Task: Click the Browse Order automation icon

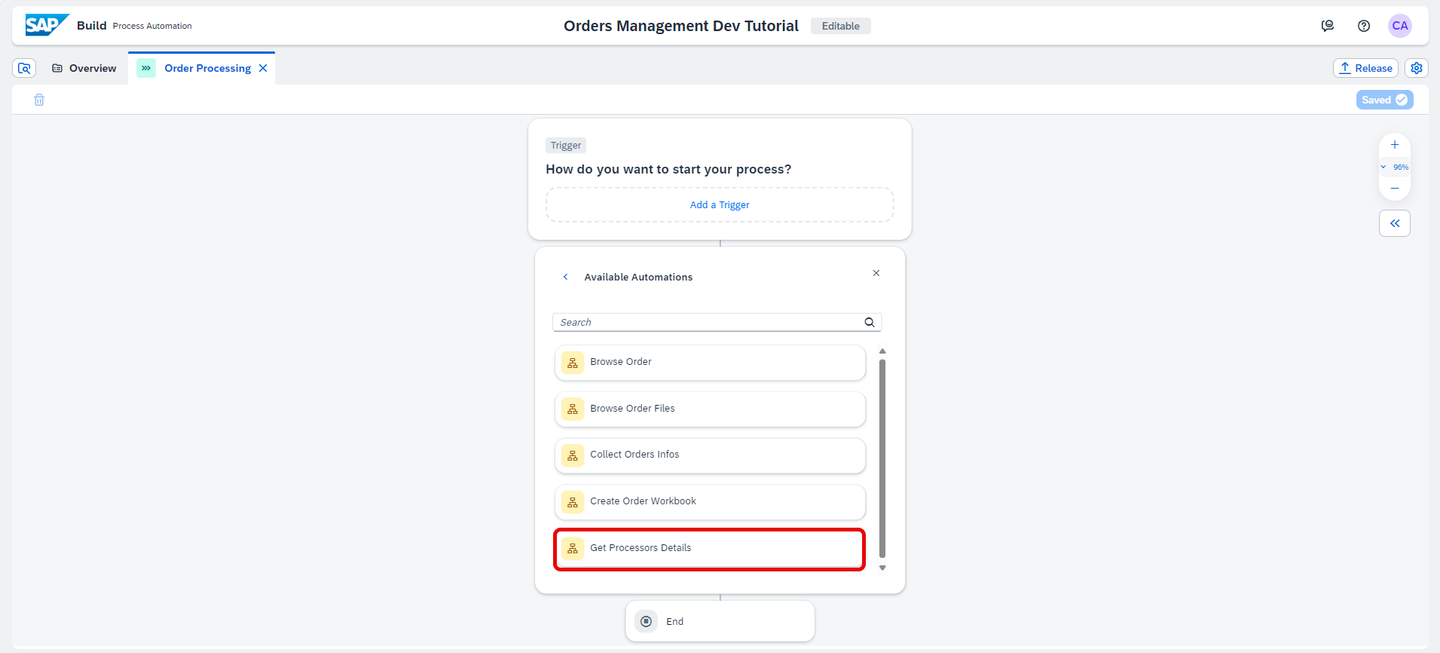Action: coord(572,362)
